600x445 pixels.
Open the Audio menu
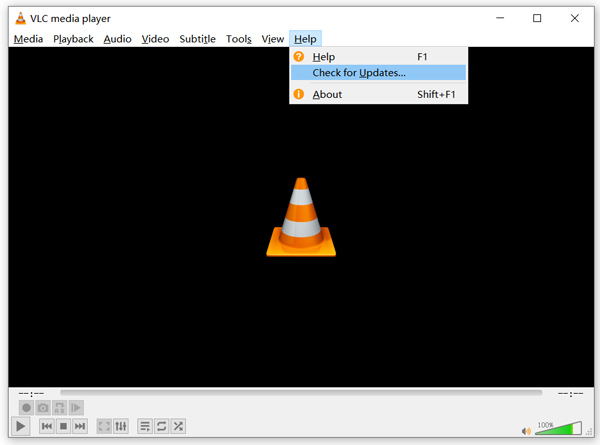[x=117, y=39]
